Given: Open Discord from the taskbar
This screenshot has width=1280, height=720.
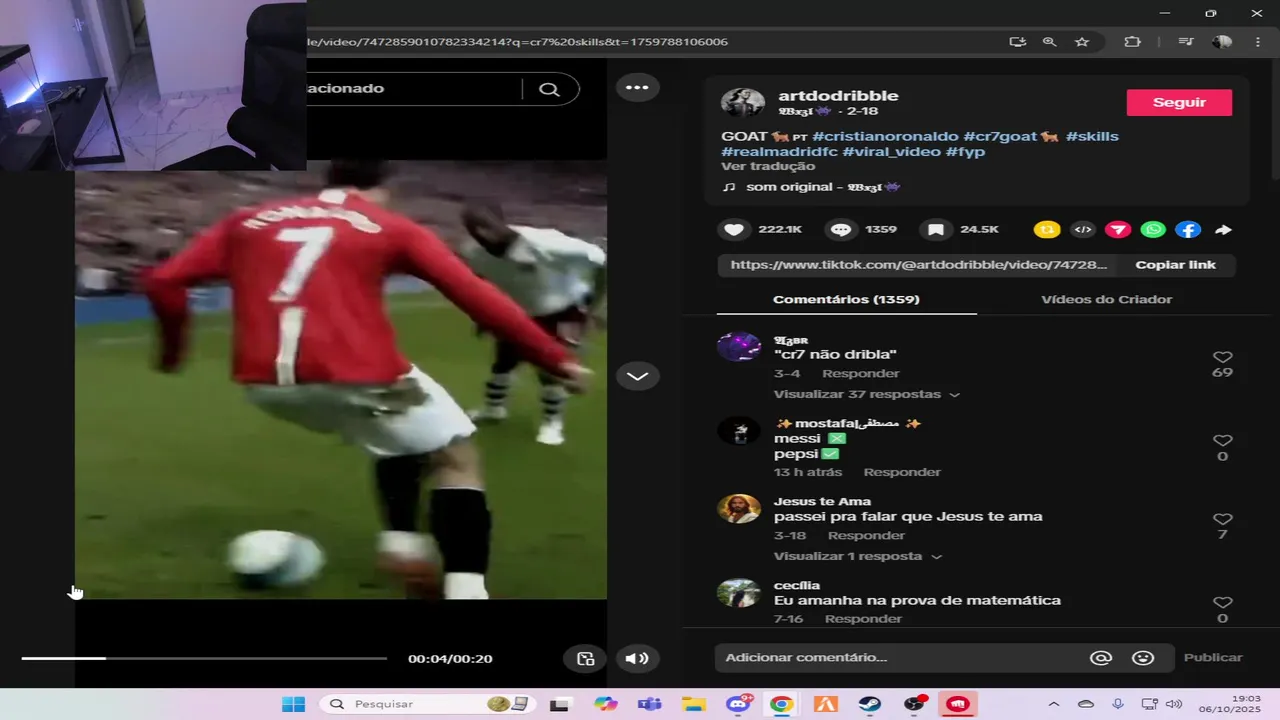Looking at the screenshot, I should [x=739, y=704].
